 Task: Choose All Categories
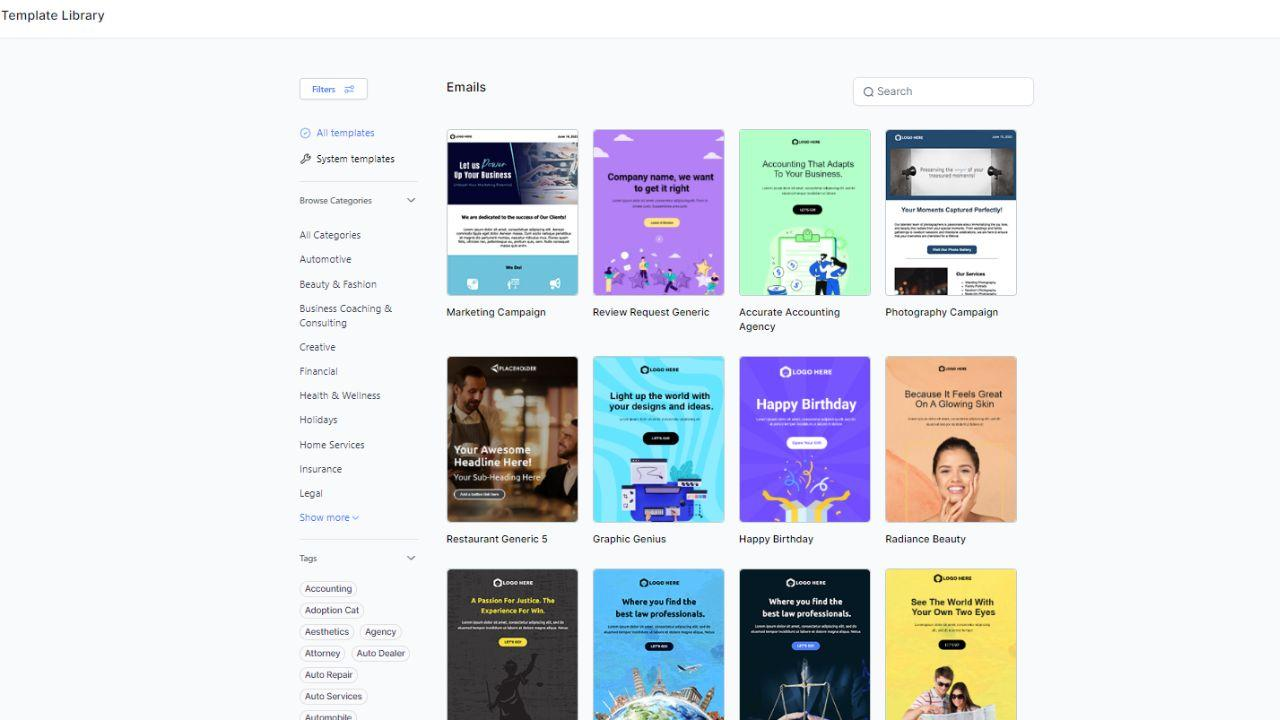point(330,235)
